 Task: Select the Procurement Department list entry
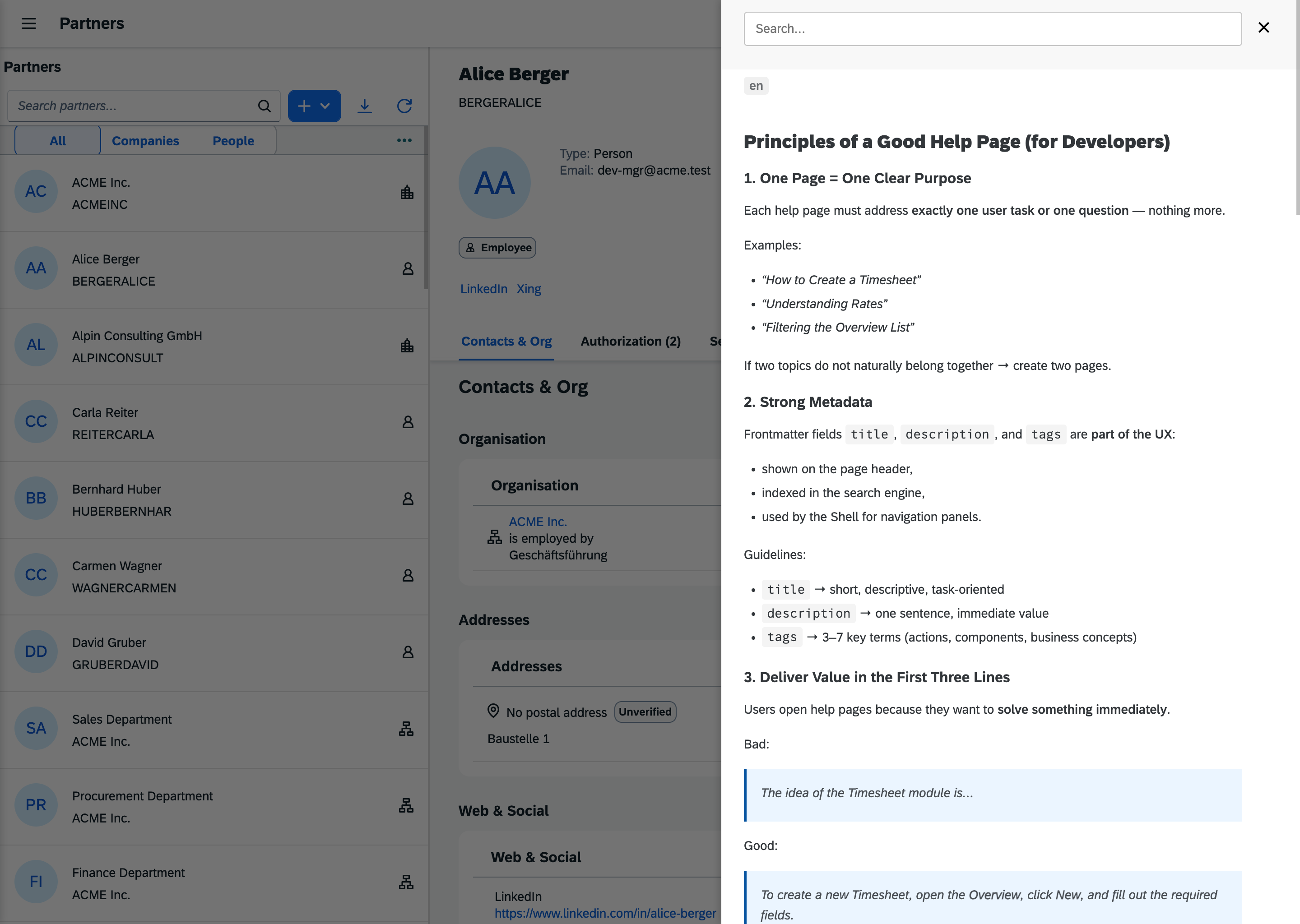coord(214,807)
